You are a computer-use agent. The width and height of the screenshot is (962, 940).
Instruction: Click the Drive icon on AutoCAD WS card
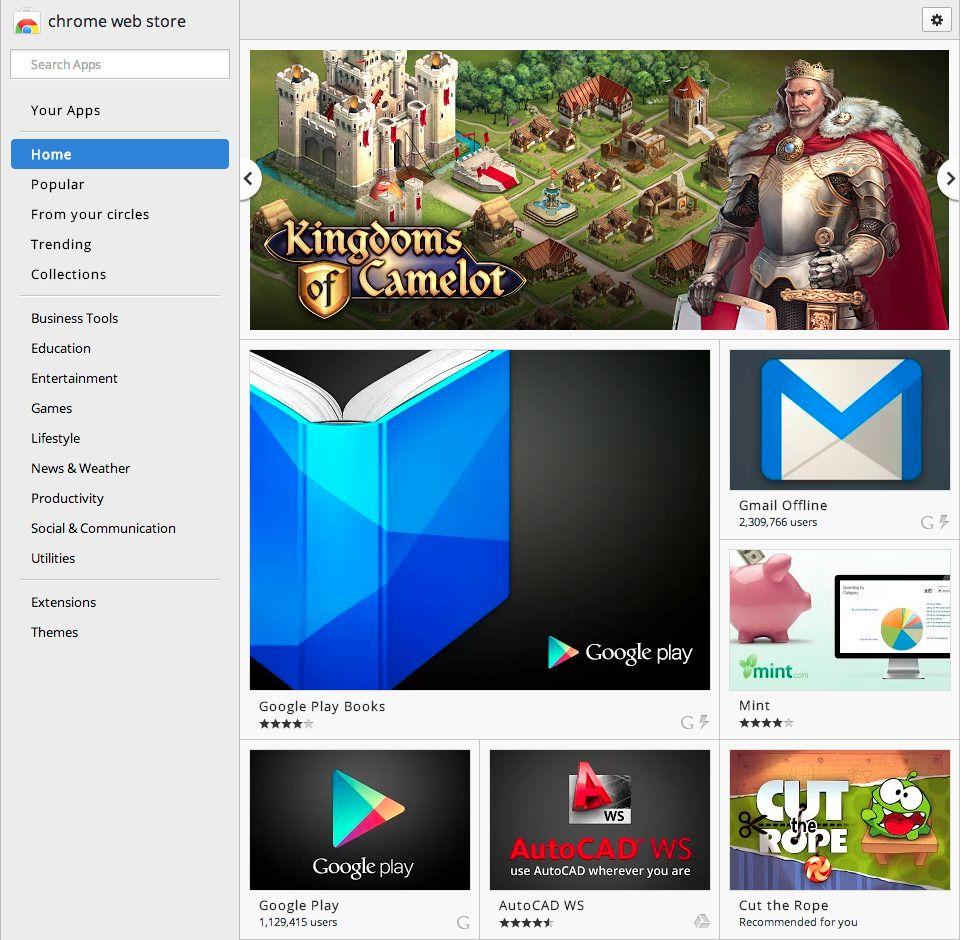point(701,921)
